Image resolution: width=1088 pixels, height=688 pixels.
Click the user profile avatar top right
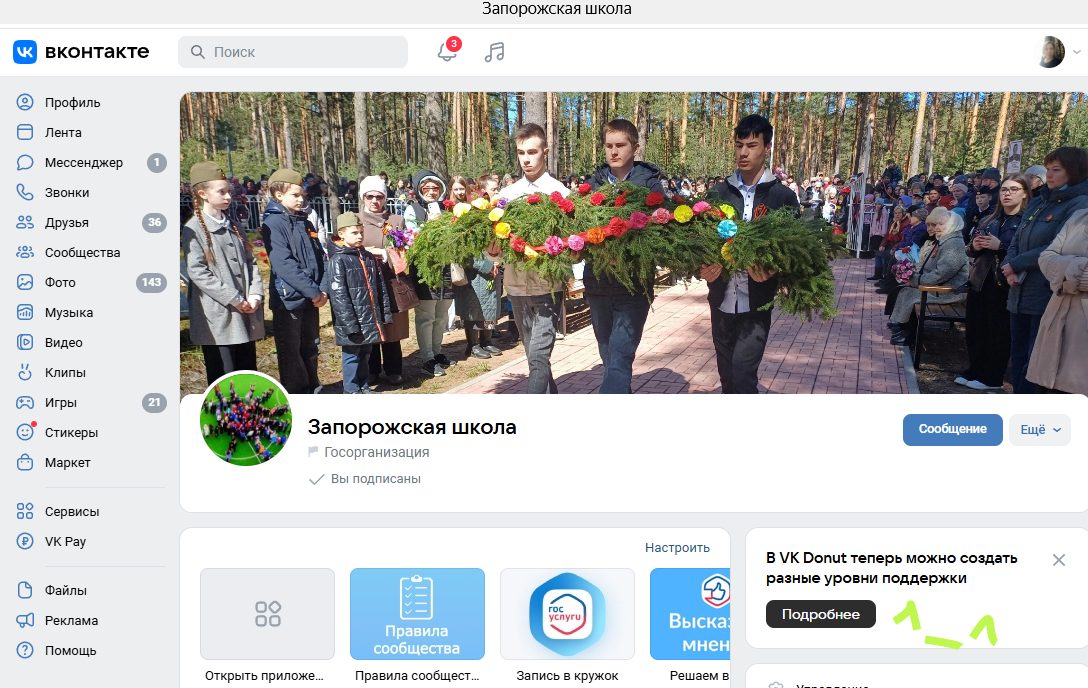[x=1051, y=52]
